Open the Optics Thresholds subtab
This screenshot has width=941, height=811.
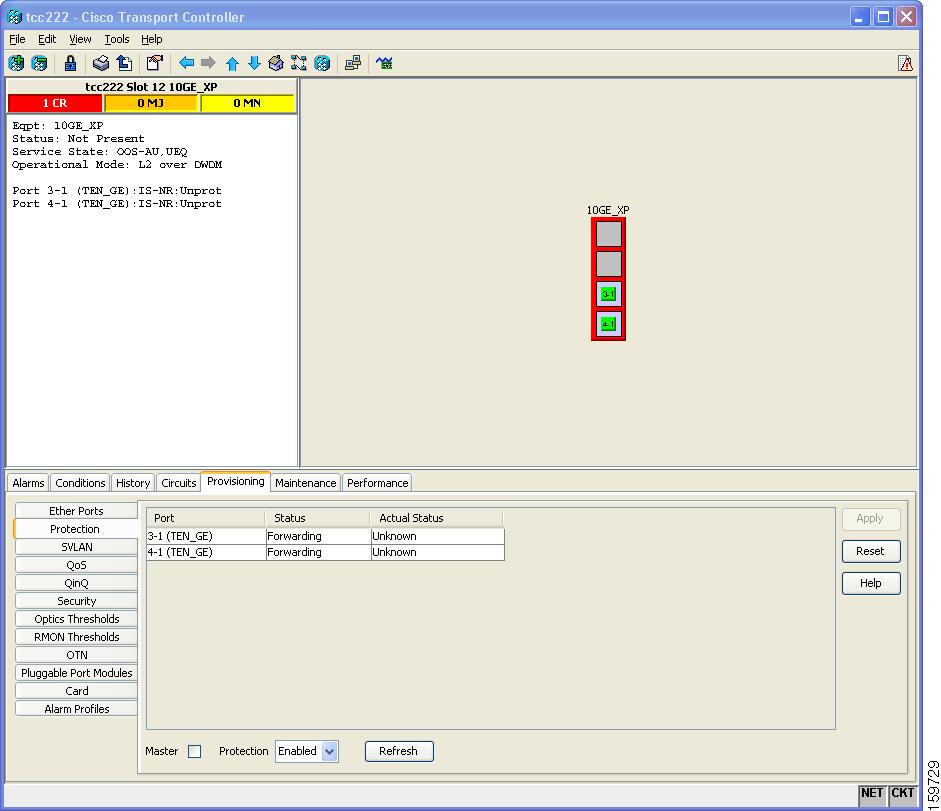click(x=76, y=619)
